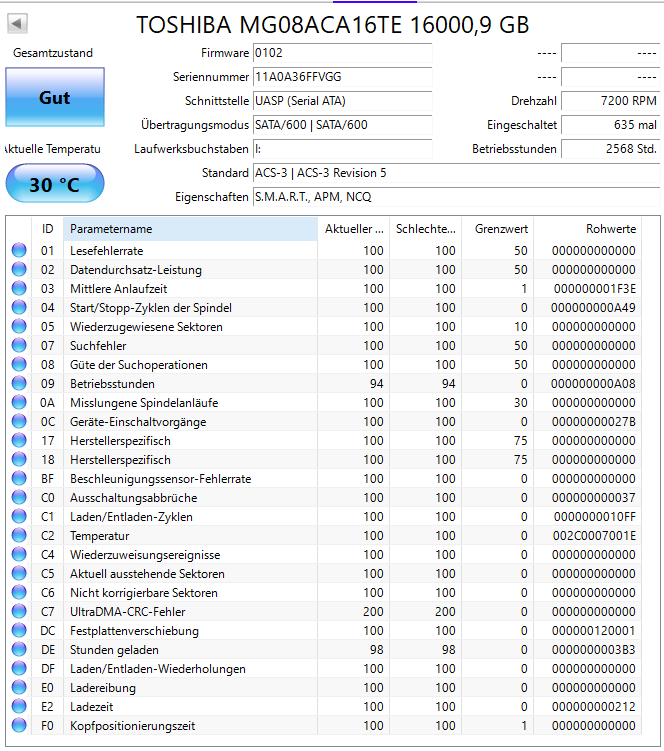The image size is (664, 751).
Task: Click the Schnittstelle field UASP (Serial ATA)
Action: tap(343, 101)
